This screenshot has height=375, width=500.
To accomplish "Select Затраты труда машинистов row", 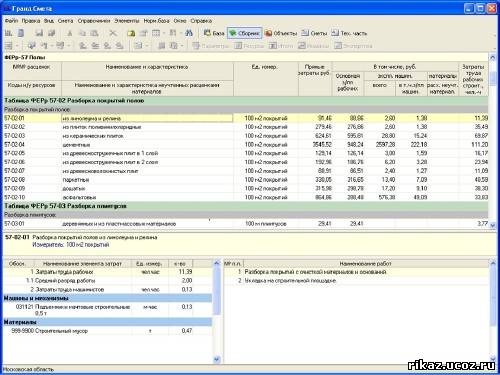I will (x=107, y=289).
